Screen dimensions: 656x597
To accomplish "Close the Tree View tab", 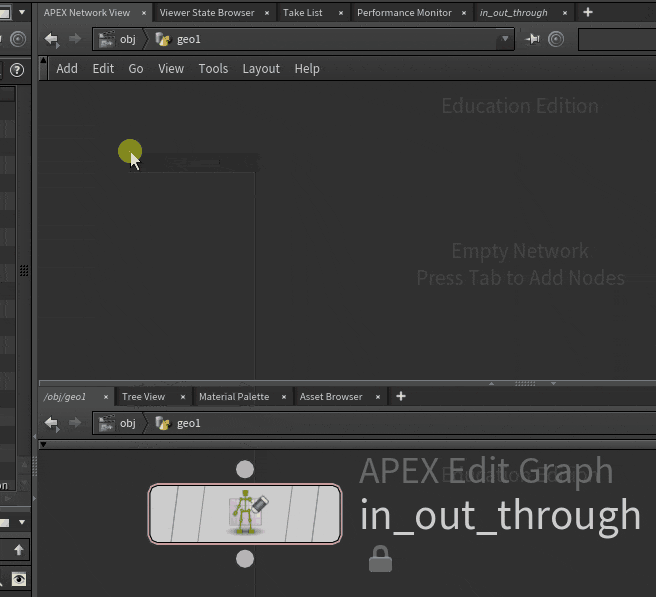I will pos(183,397).
